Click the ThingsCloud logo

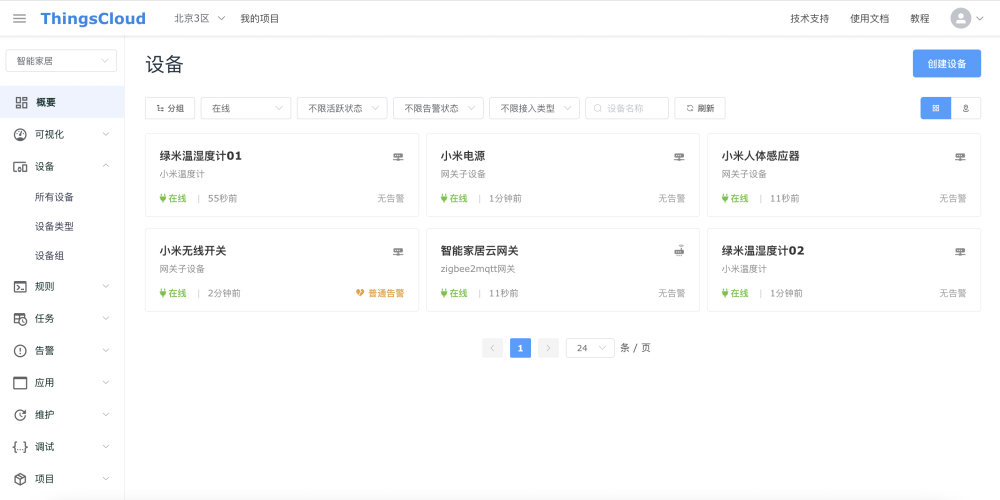pos(93,18)
